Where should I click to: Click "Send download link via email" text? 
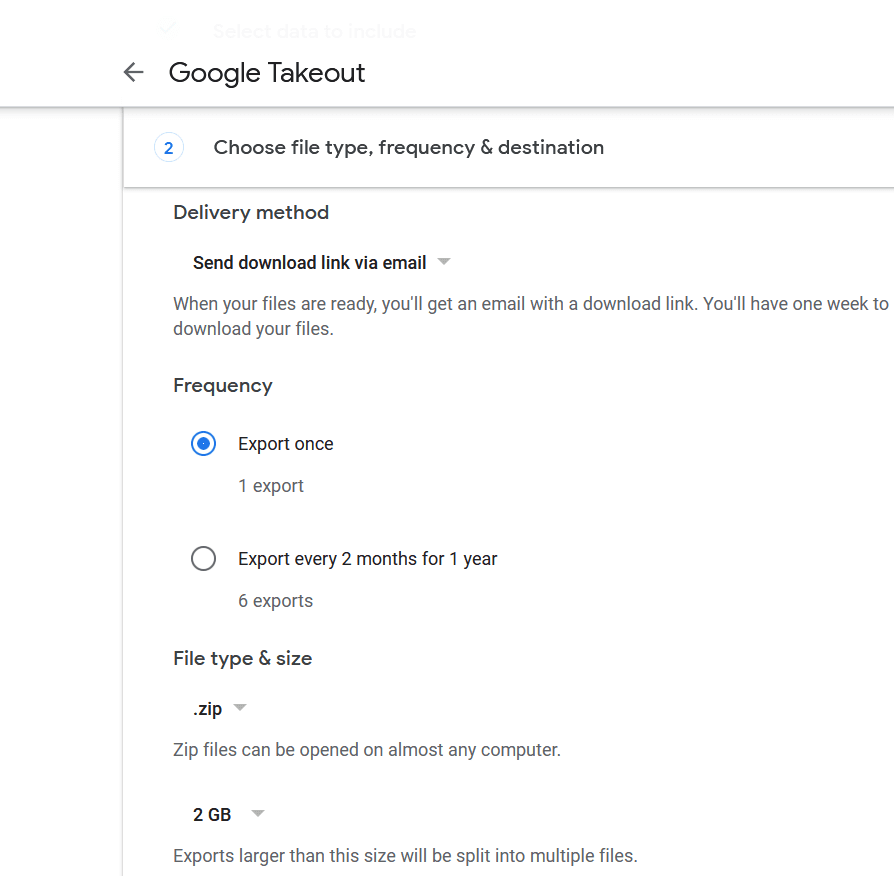(310, 262)
